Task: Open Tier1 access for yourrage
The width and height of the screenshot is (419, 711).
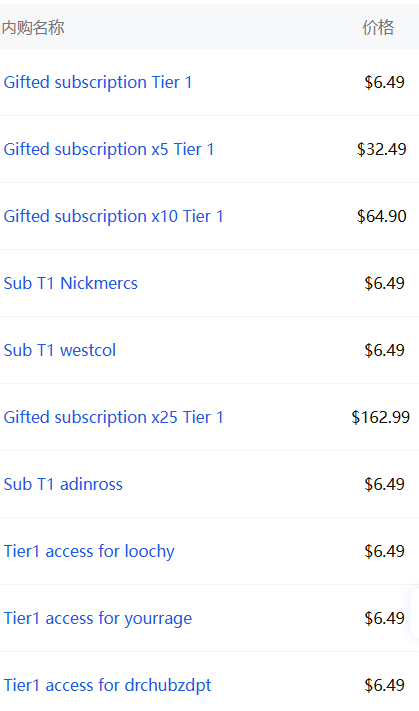Action: point(98,618)
